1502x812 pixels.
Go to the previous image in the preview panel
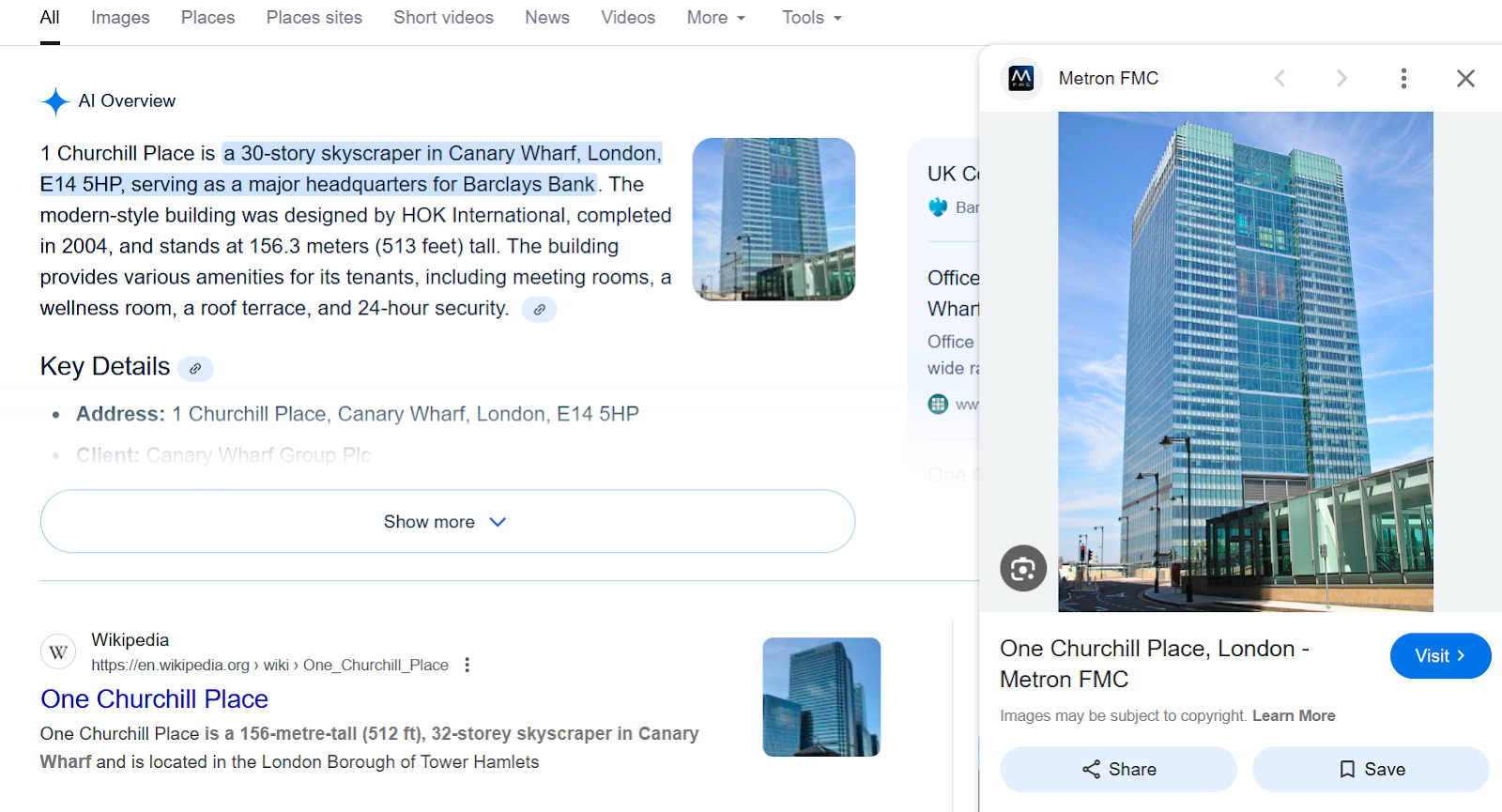coord(1280,78)
